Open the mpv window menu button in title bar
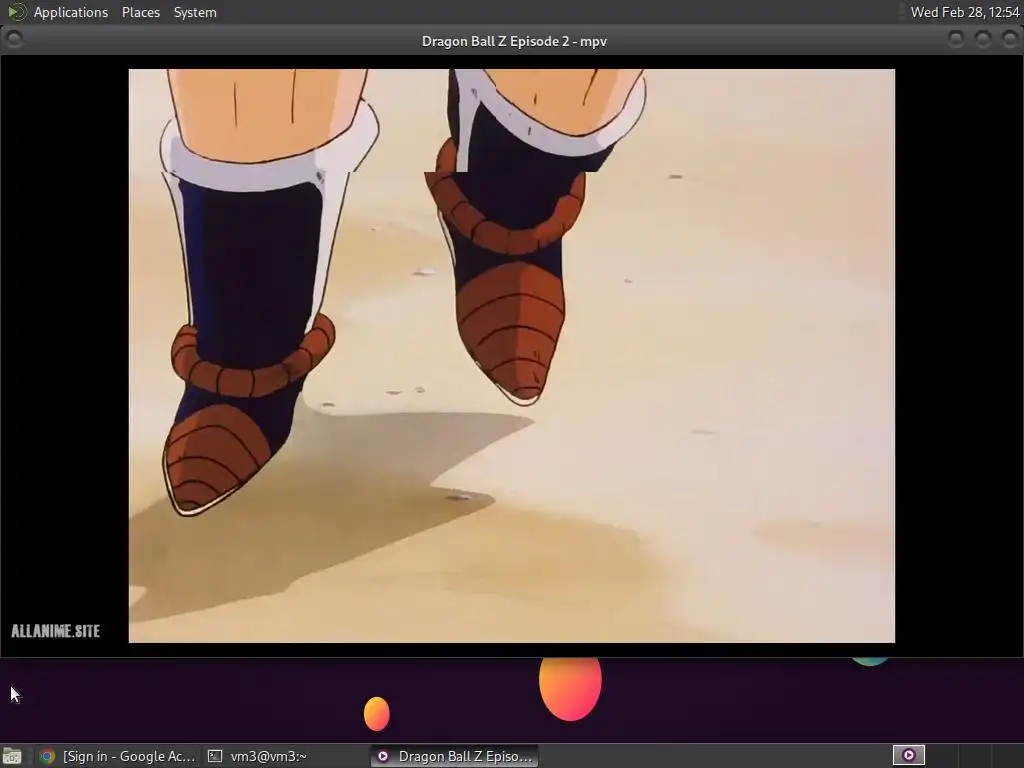Screen dimensions: 1024x768 (x=14, y=40)
